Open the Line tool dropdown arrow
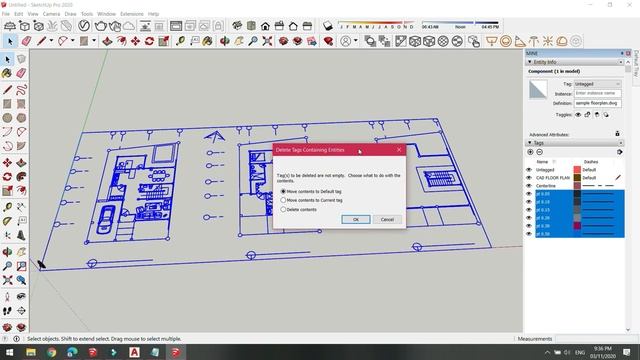The image size is (640, 360). coord(51,41)
